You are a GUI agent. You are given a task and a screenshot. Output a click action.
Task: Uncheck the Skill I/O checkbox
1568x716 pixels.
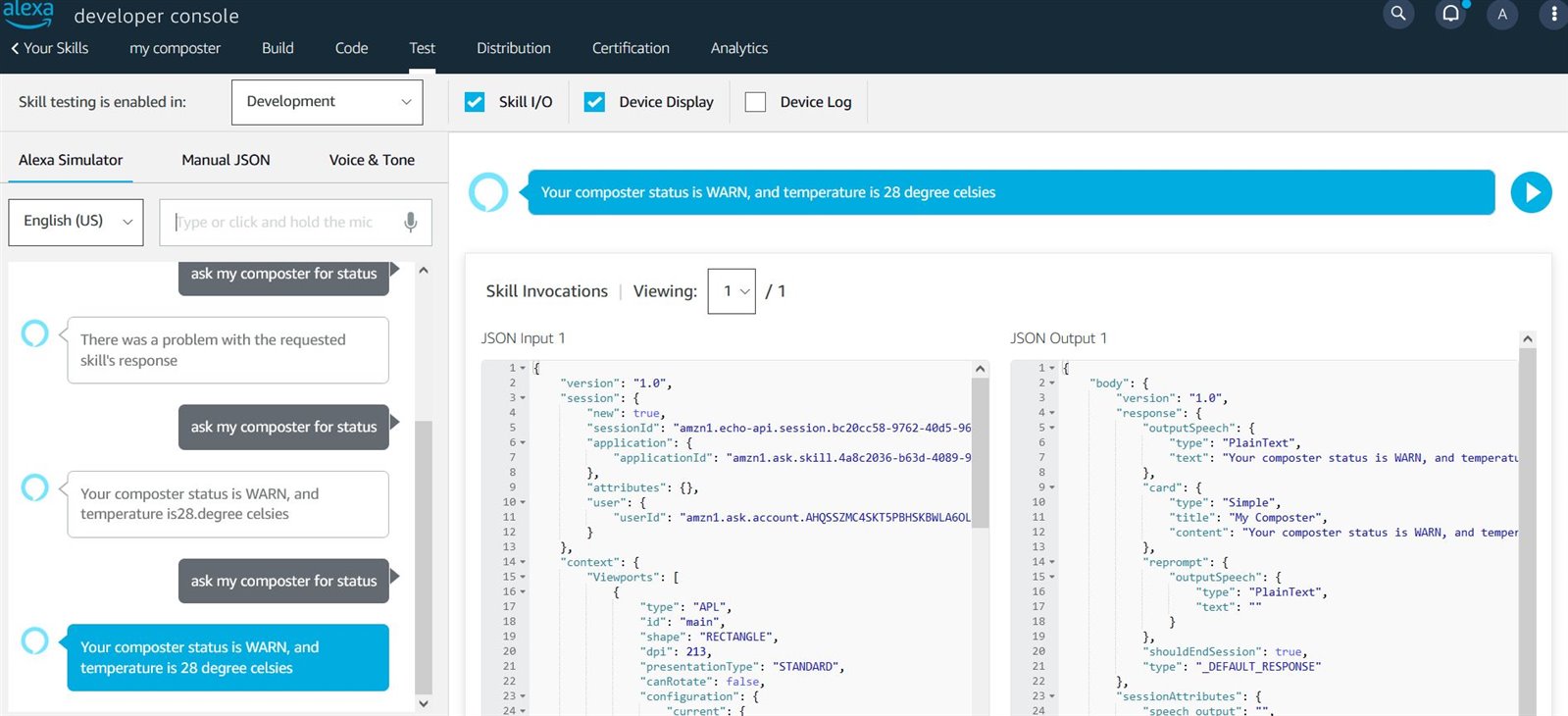click(x=475, y=102)
